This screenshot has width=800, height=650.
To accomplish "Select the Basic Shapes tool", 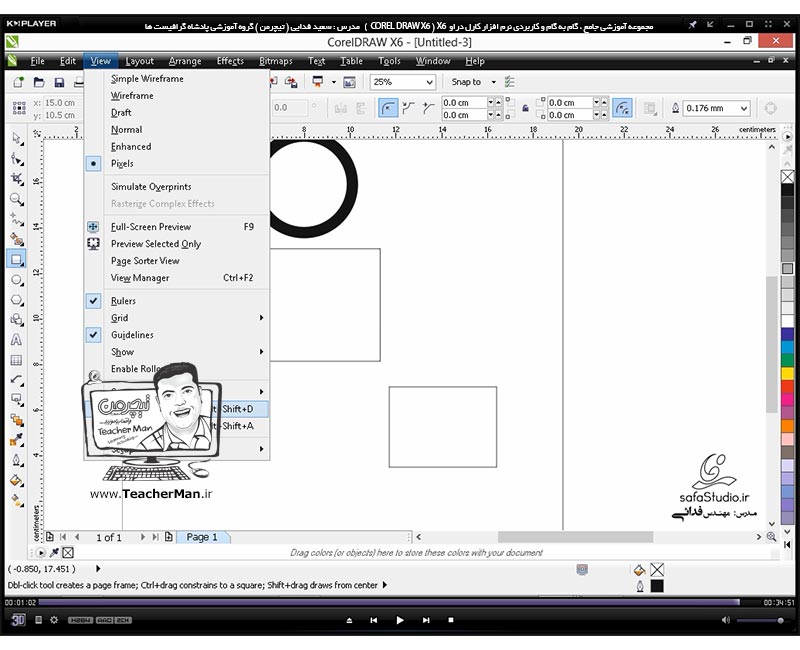I will point(17,320).
